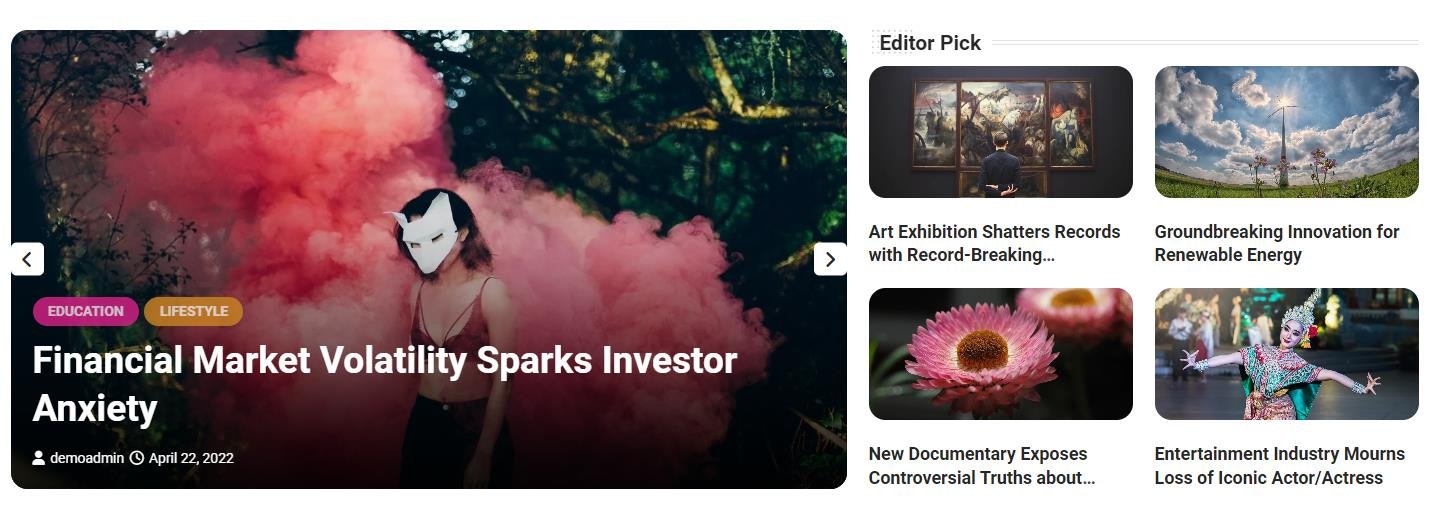
Task: Open the pink flower documentary thumbnail
Action: click(1001, 354)
